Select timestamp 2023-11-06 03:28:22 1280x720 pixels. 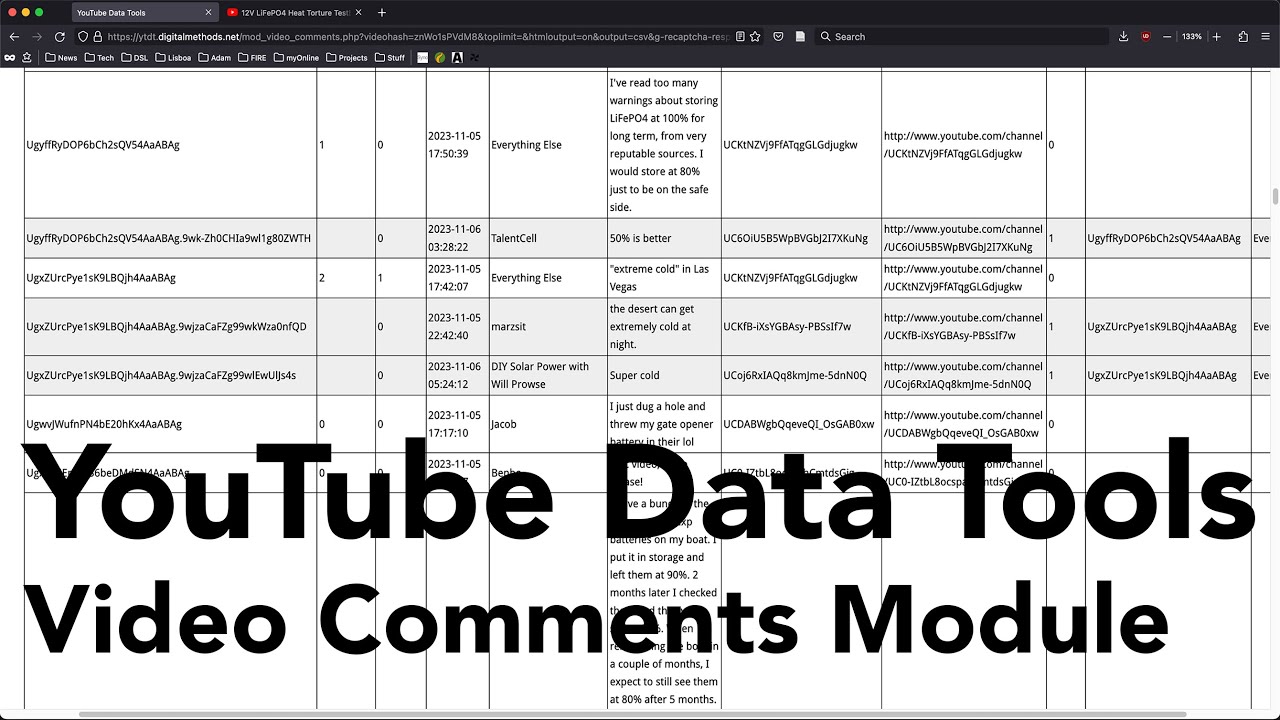click(x=455, y=238)
